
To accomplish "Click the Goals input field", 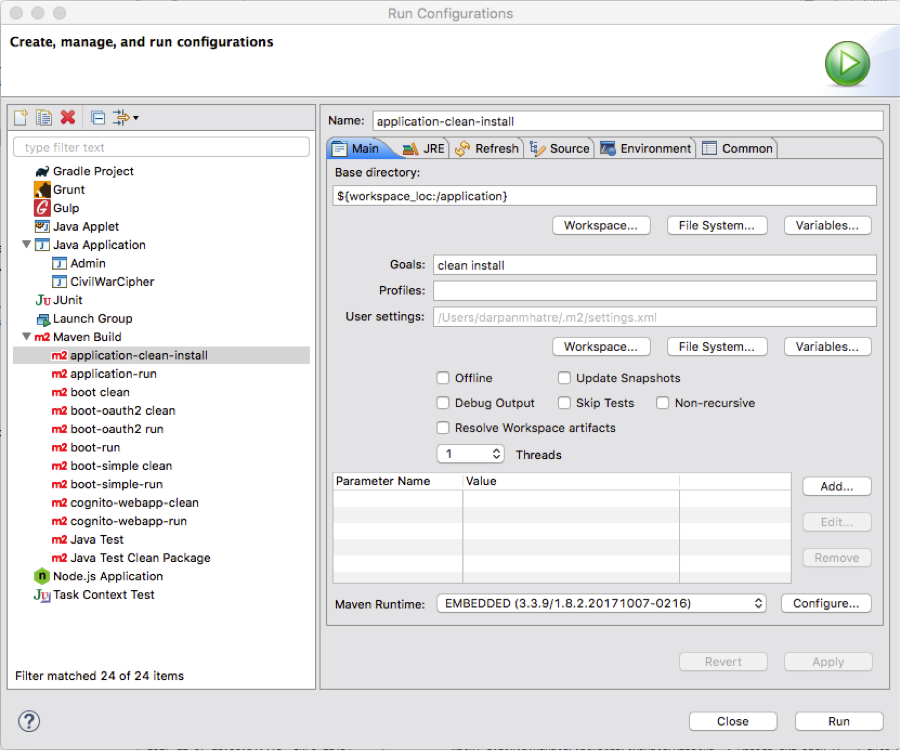I will coord(655,265).
